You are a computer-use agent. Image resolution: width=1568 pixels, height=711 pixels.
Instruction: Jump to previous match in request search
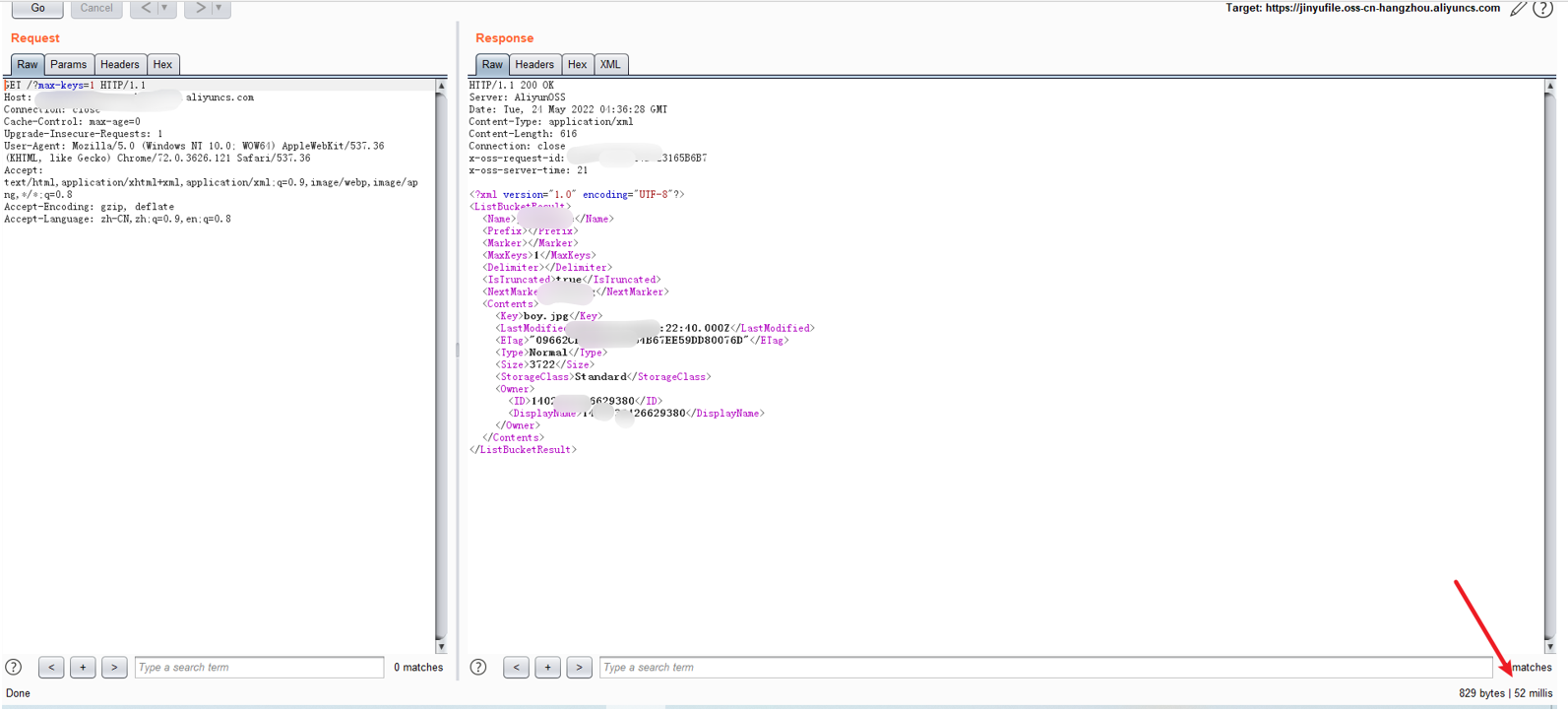click(52, 667)
